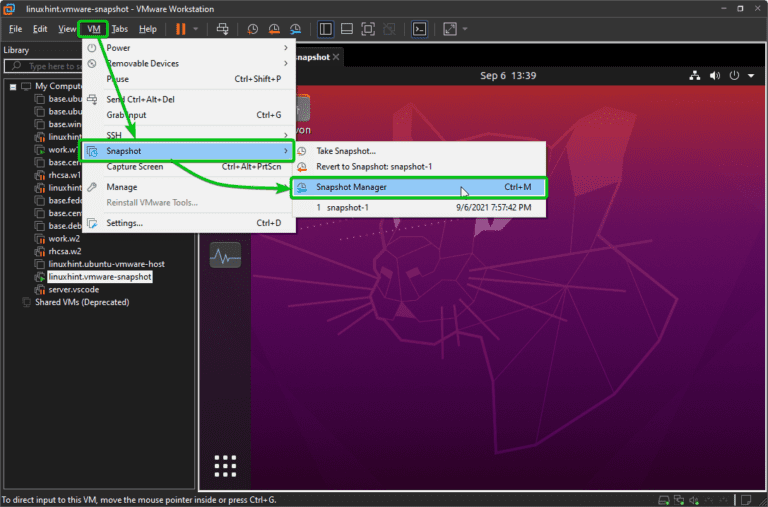Viewport: 768px width, 507px height.
Task: Open the View menu
Action: (67, 29)
